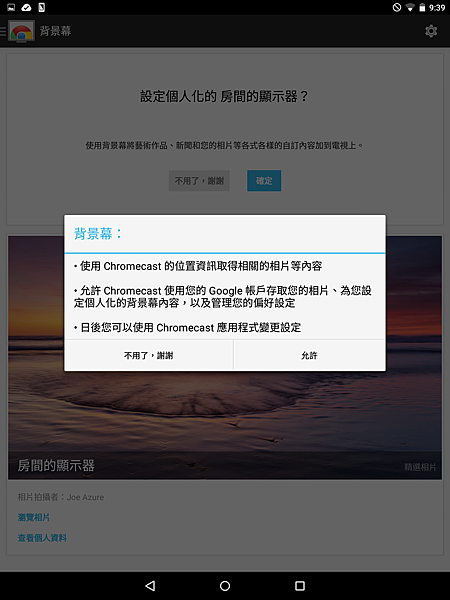Tap the 背景幕： dialog title
The image size is (450, 600).
click(x=98, y=233)
